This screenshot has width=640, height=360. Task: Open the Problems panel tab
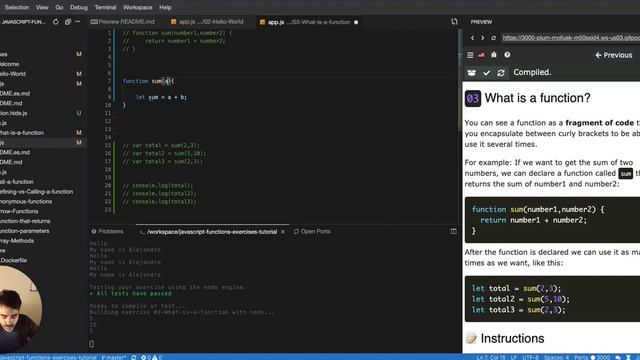[108, 231]
